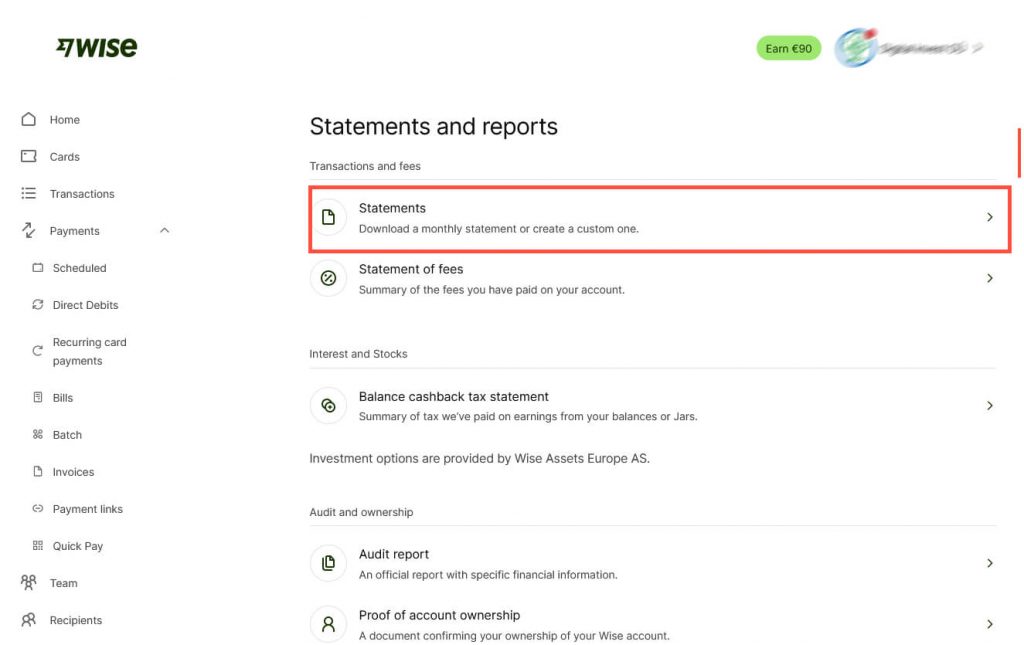Click the Audit report document icon
Viewport: 1024px width, 645px height.
pos(328,563)
